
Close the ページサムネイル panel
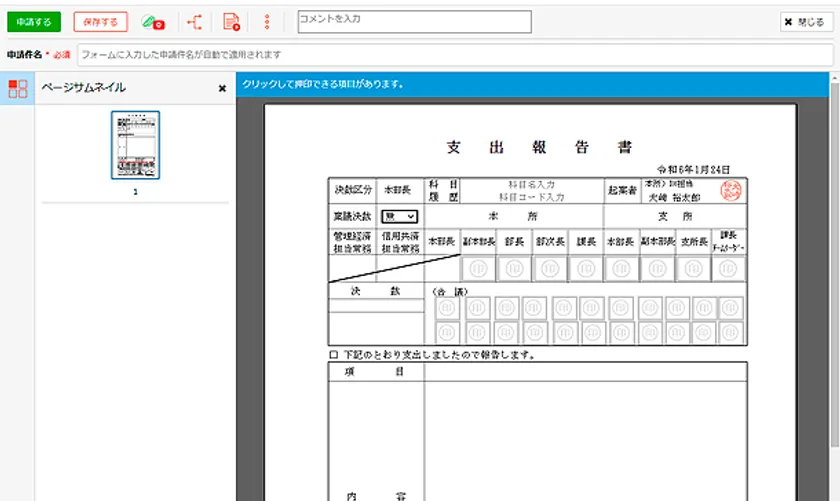tap(222, 88)
